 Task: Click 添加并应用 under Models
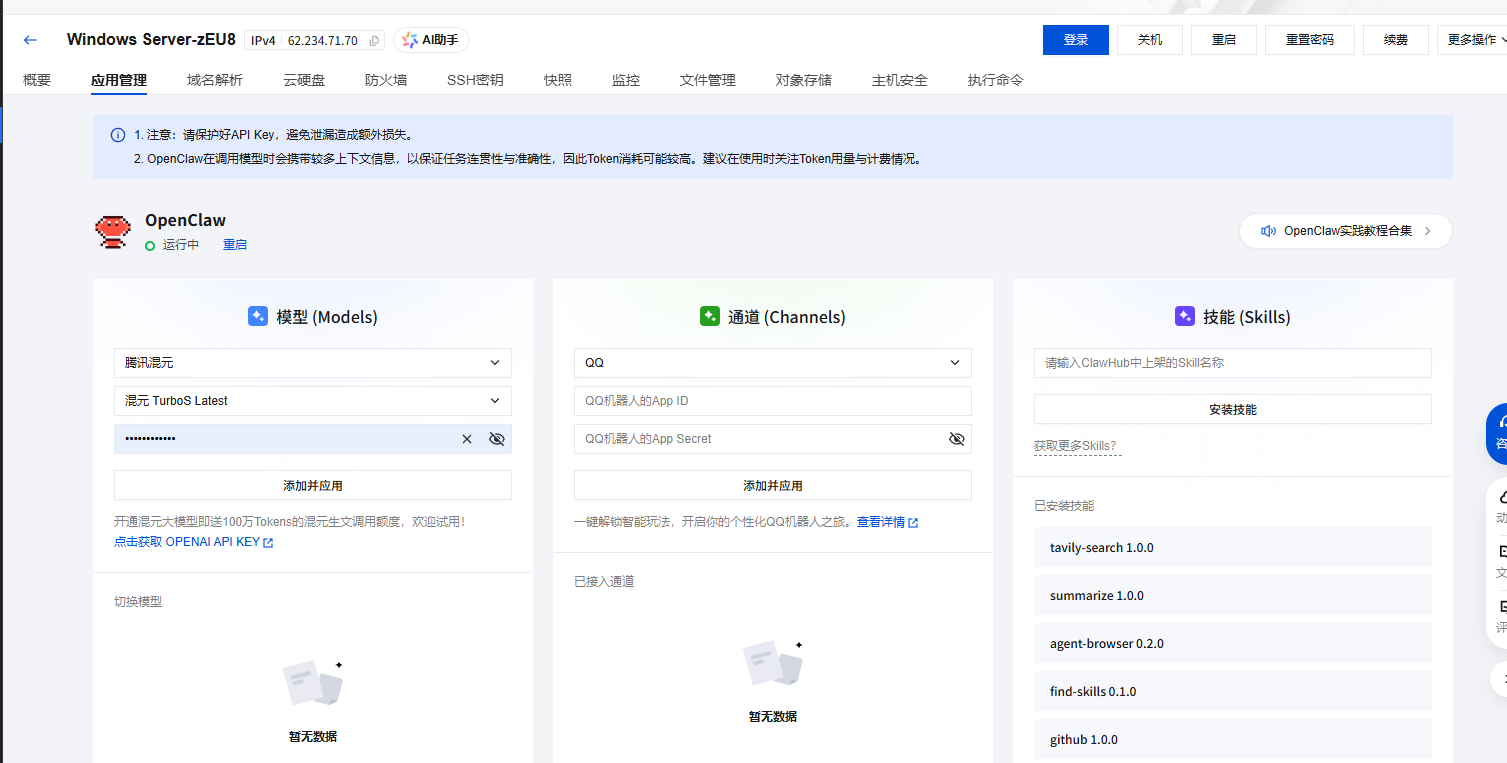coord(313,485)
